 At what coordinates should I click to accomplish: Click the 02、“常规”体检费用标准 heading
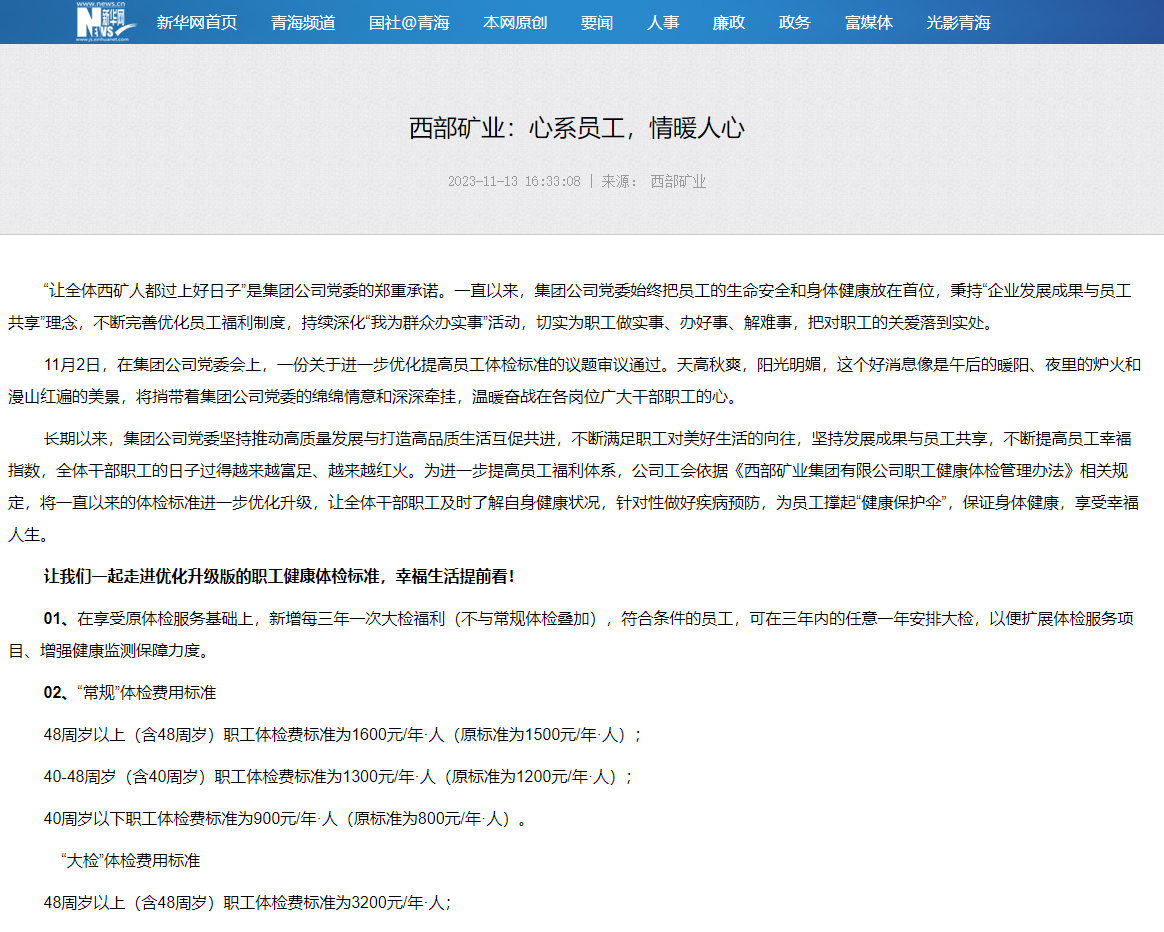130,692
